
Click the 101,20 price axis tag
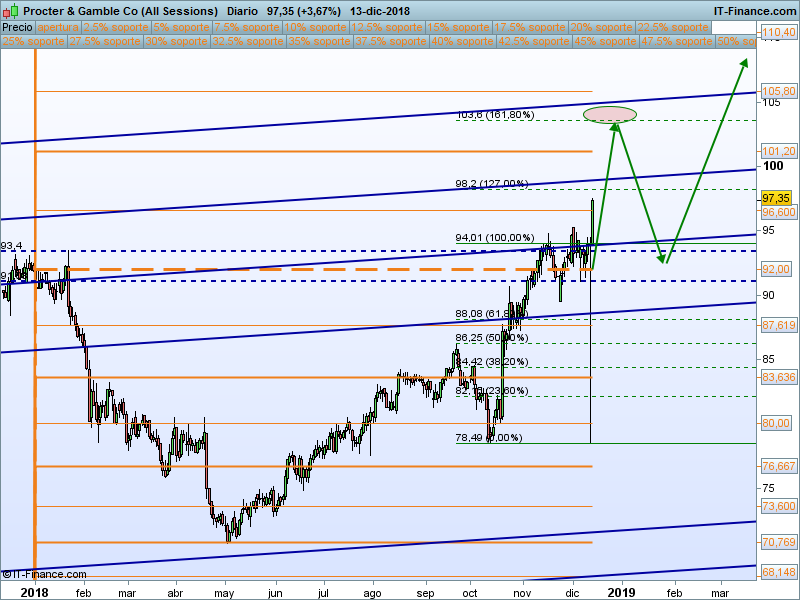pos(778,151)
